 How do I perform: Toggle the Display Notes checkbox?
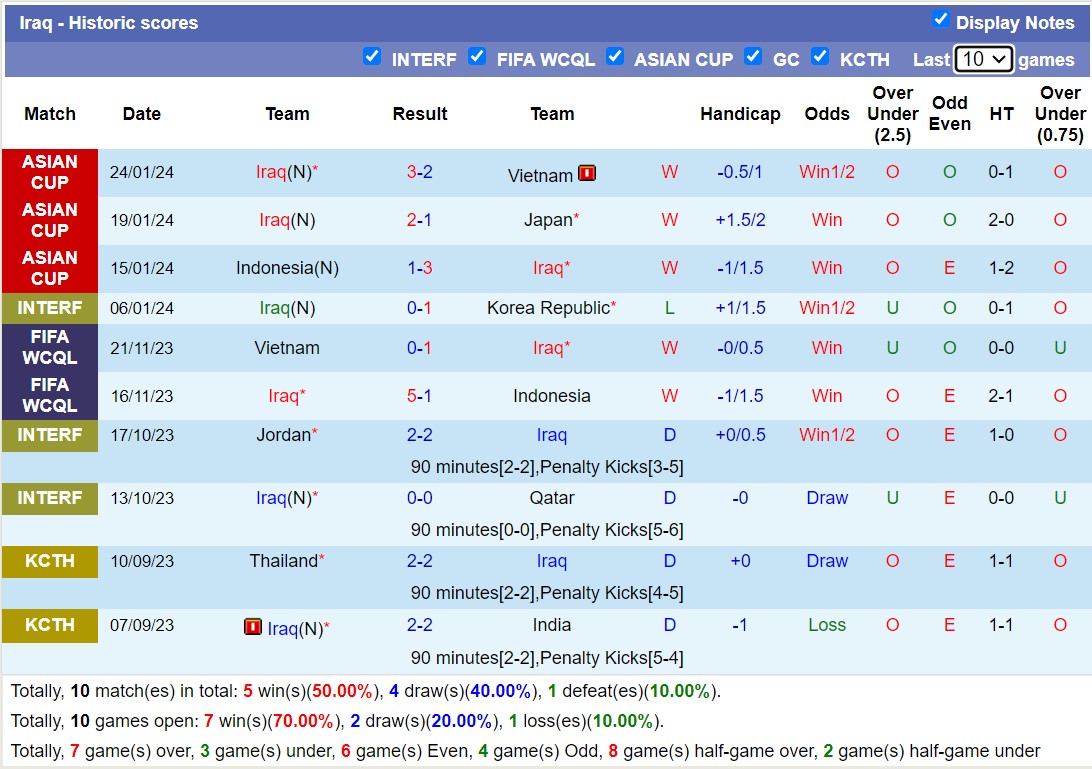pos(940,19)
